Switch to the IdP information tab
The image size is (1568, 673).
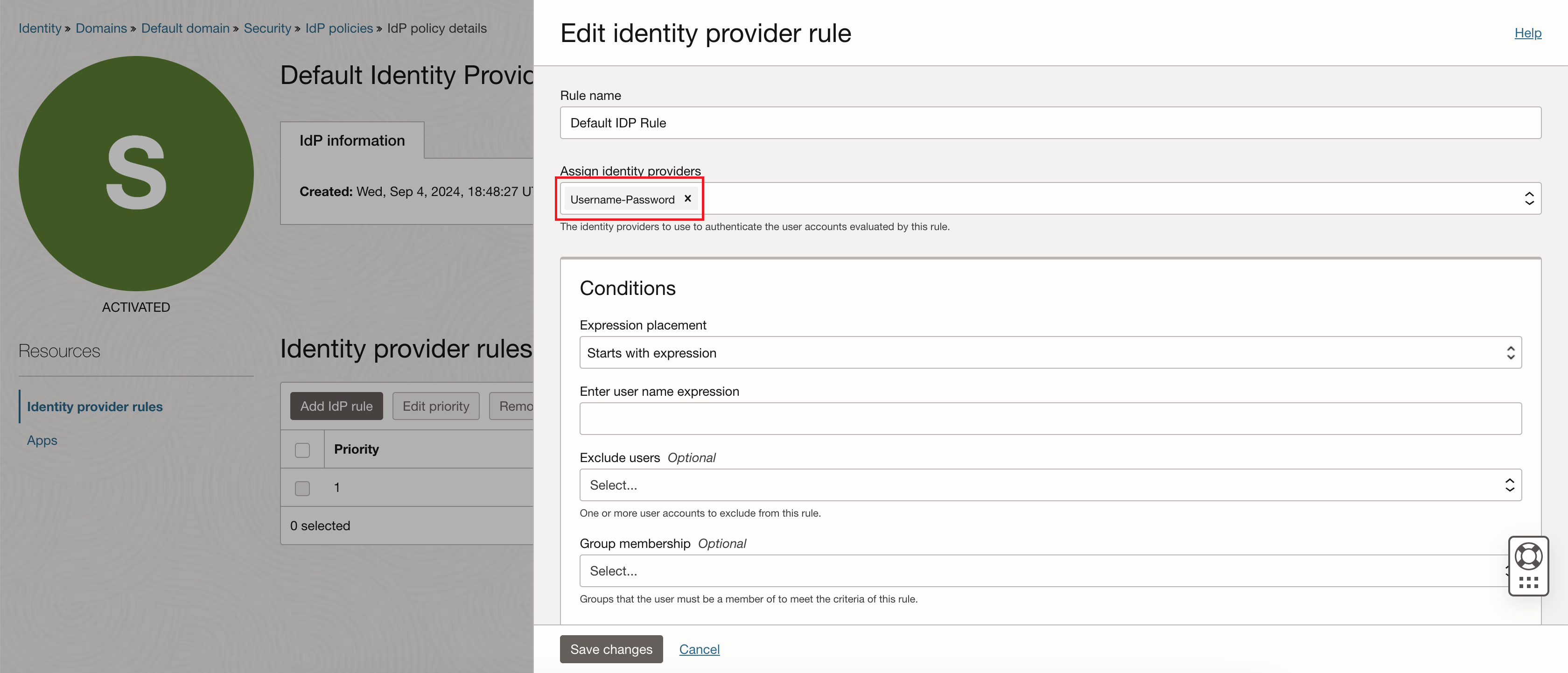(351, 140)
